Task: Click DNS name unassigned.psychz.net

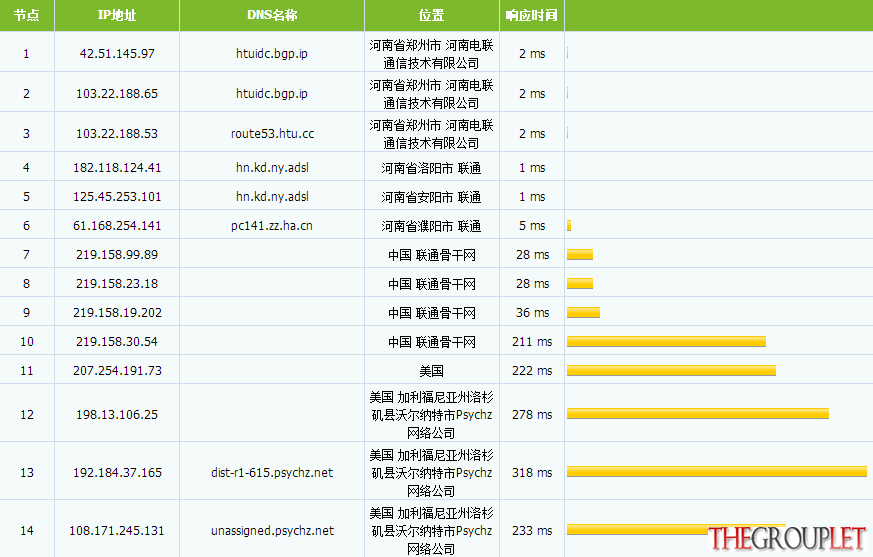Action: coord(272,530)
